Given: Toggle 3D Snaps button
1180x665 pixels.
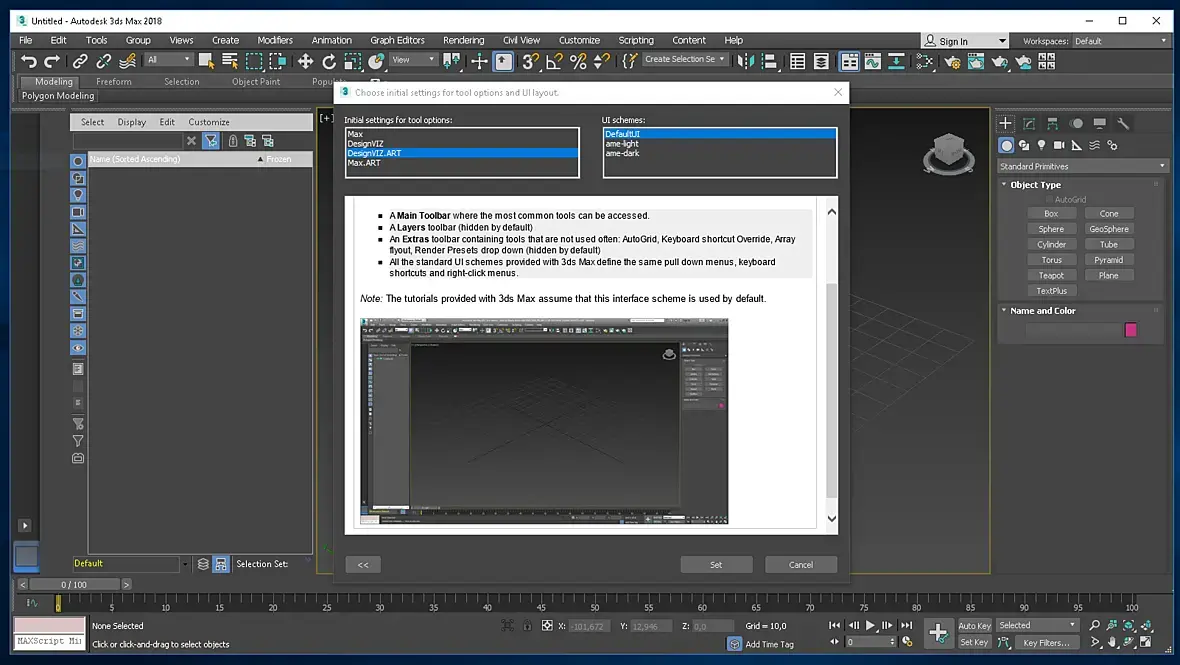Looking at the screenshot, I should (x=531, y=61).
